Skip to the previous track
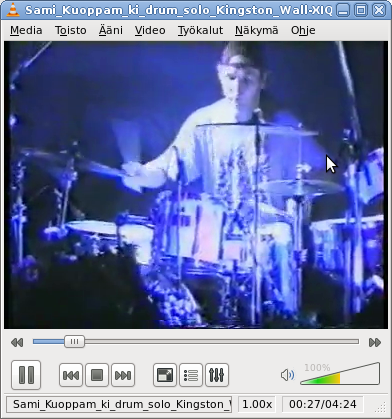Viewport: 392px width, 419px height. (x=71, y=375)
